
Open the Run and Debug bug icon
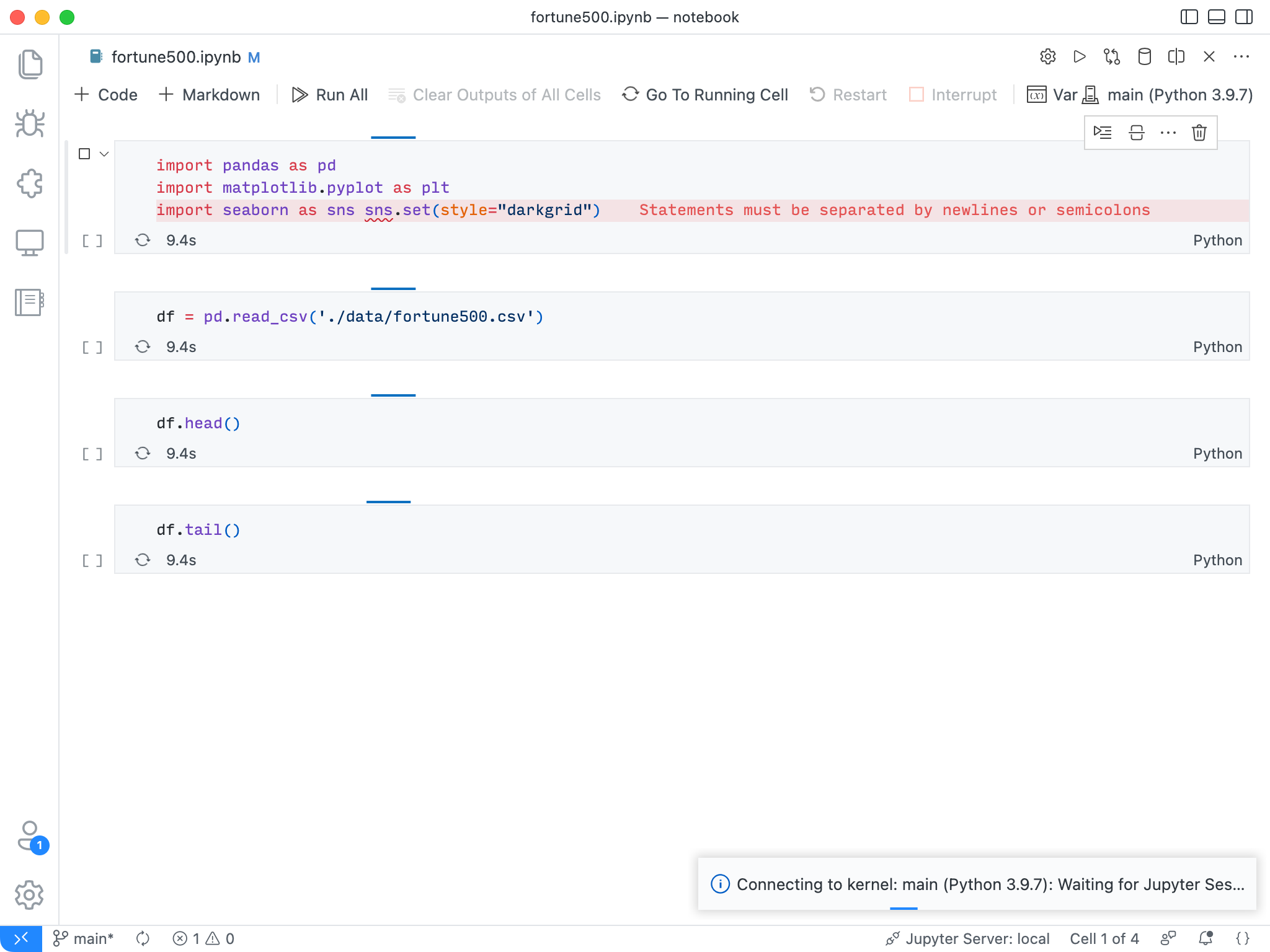[30, 123]
